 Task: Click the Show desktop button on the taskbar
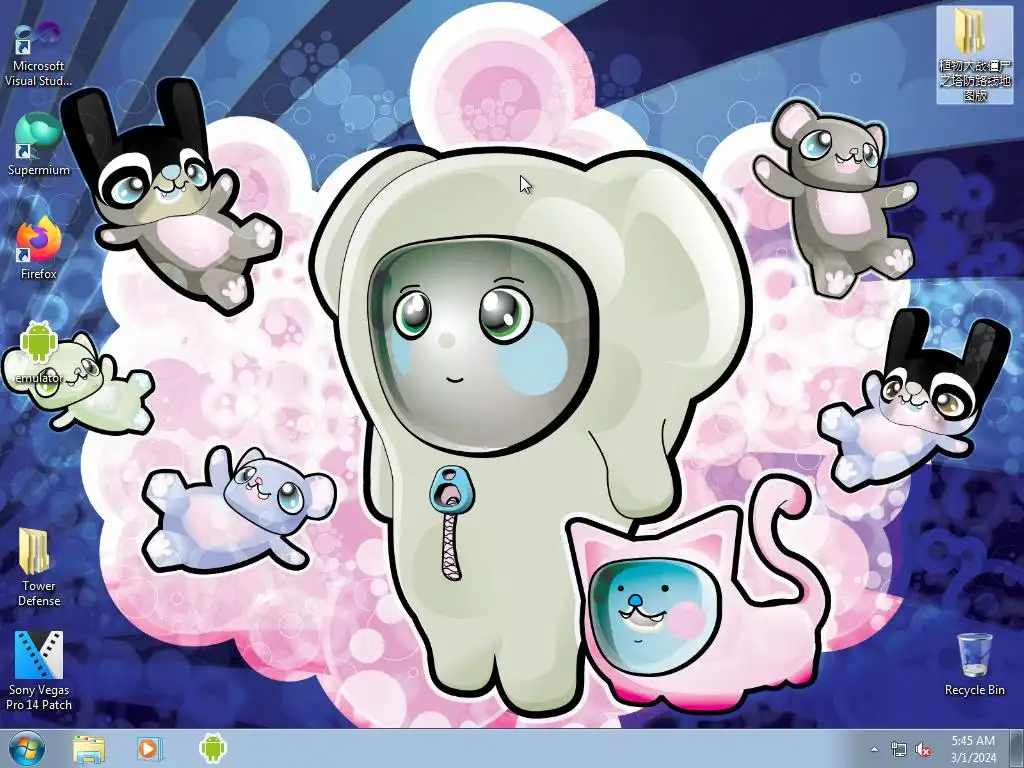(1017, 748)
